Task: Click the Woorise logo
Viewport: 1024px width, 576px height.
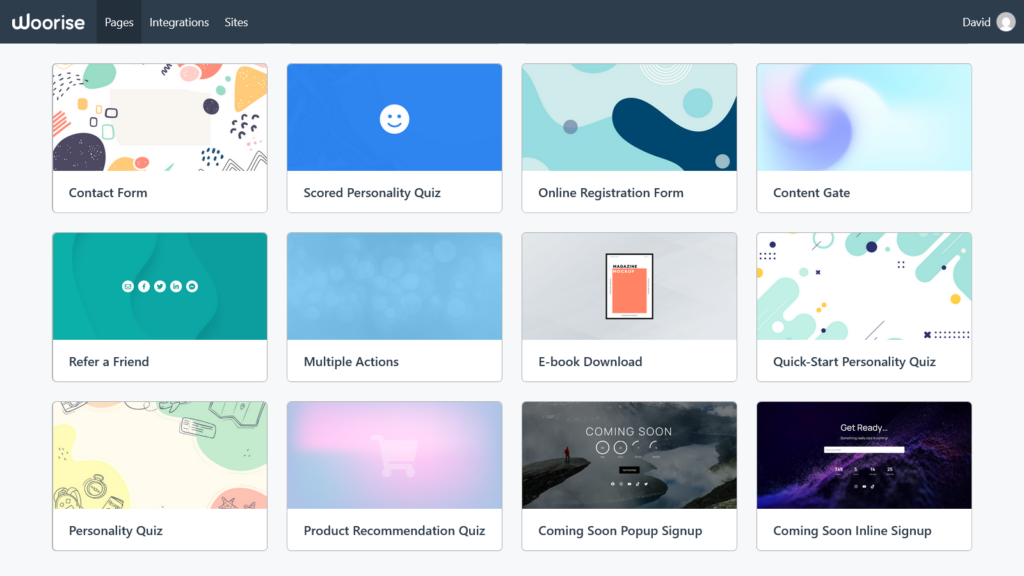Action: coord(48,22)
